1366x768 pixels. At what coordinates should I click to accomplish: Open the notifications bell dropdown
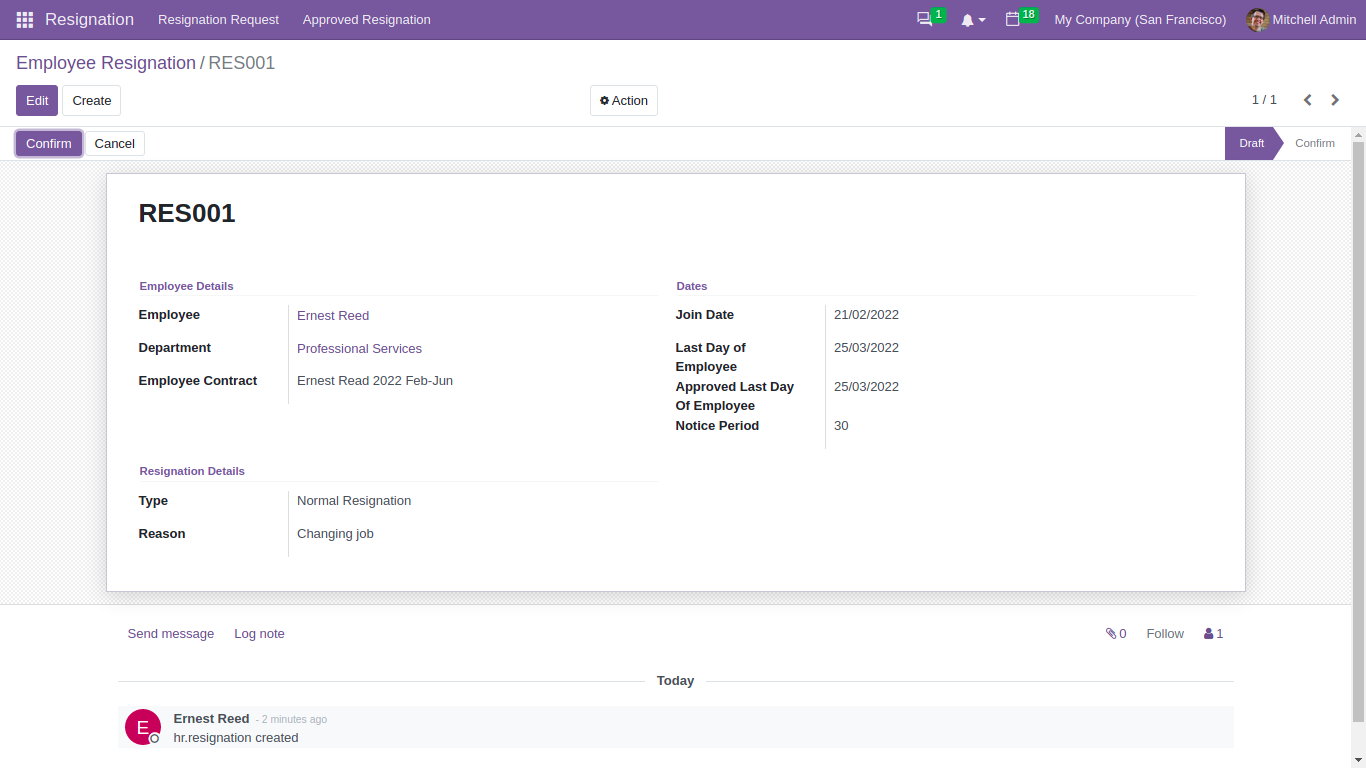pyautogui.click(x=969, y=19)
